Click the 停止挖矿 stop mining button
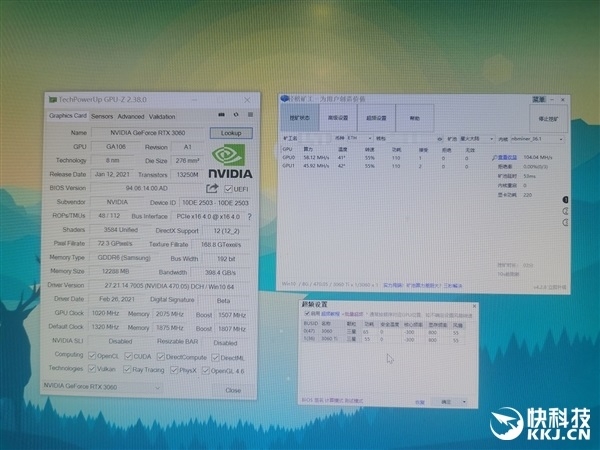Screen dimensions: 600x450 point(548,119)
